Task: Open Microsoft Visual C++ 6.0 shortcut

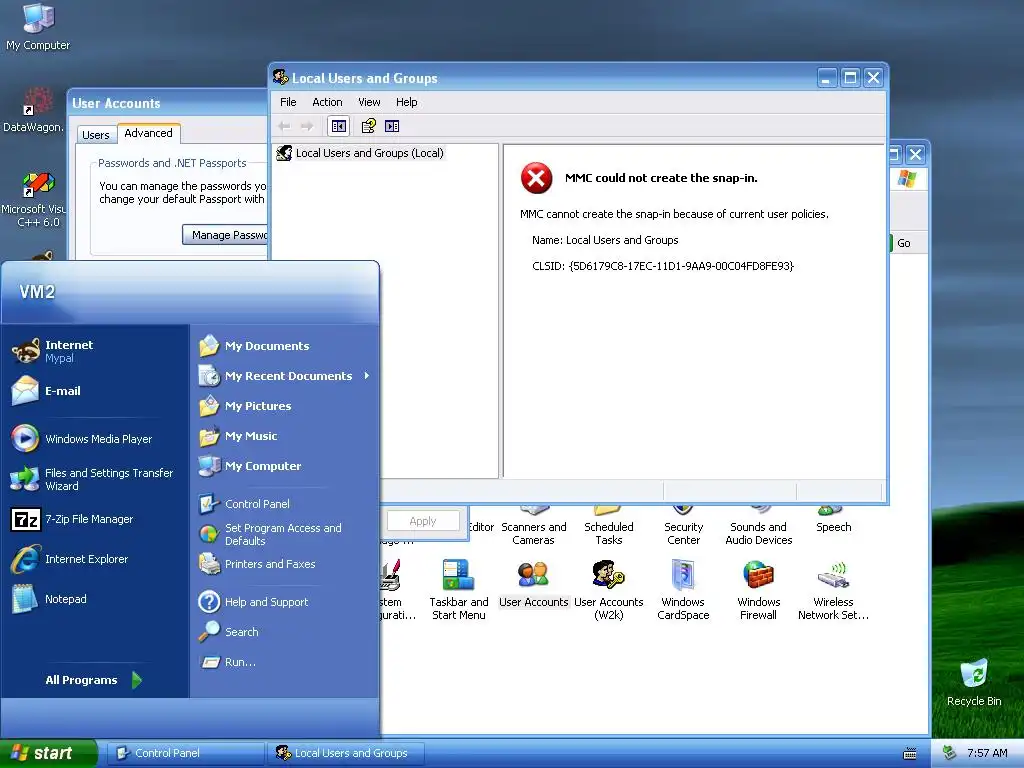Action: point(35,200)
